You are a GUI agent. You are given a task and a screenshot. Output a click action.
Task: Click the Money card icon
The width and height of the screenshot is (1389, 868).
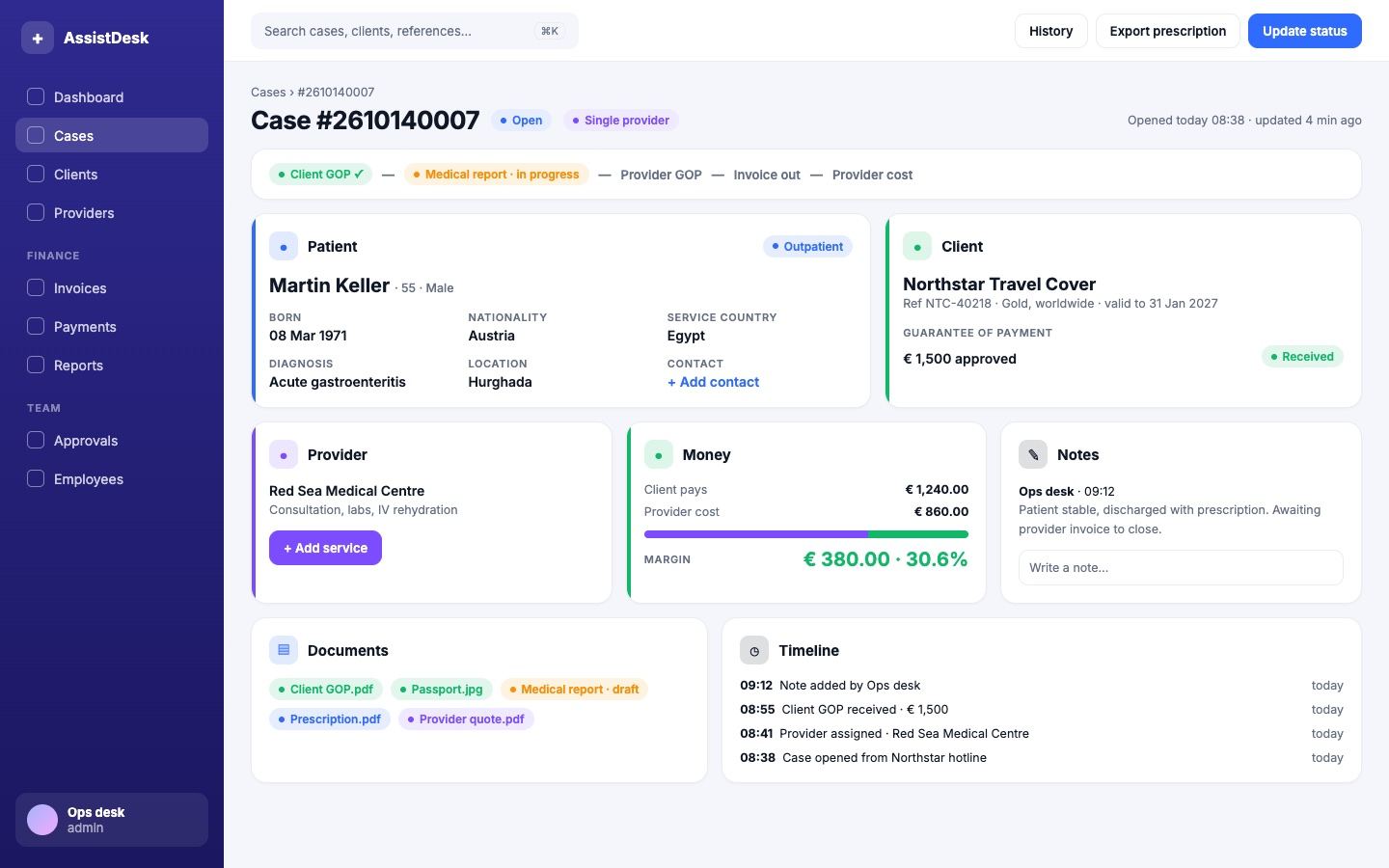click(659, 455)
